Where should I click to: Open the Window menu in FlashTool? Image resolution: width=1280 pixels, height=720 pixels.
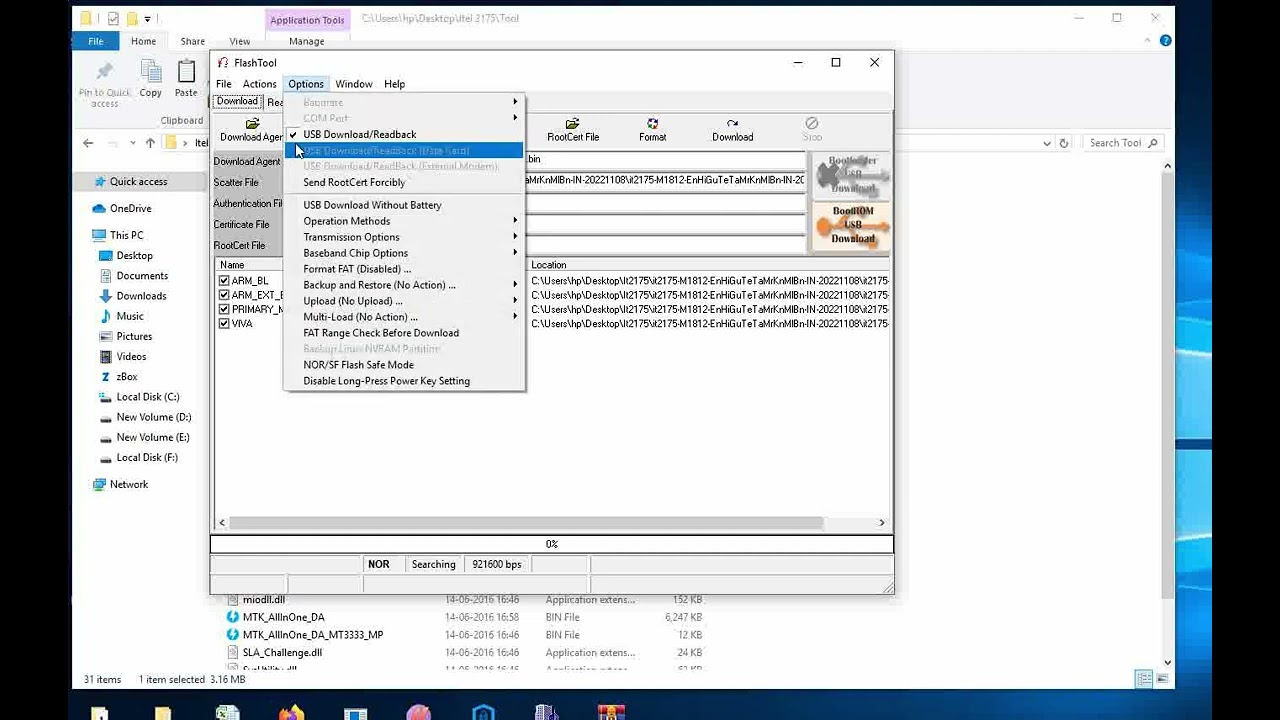[x=353, y=84]
